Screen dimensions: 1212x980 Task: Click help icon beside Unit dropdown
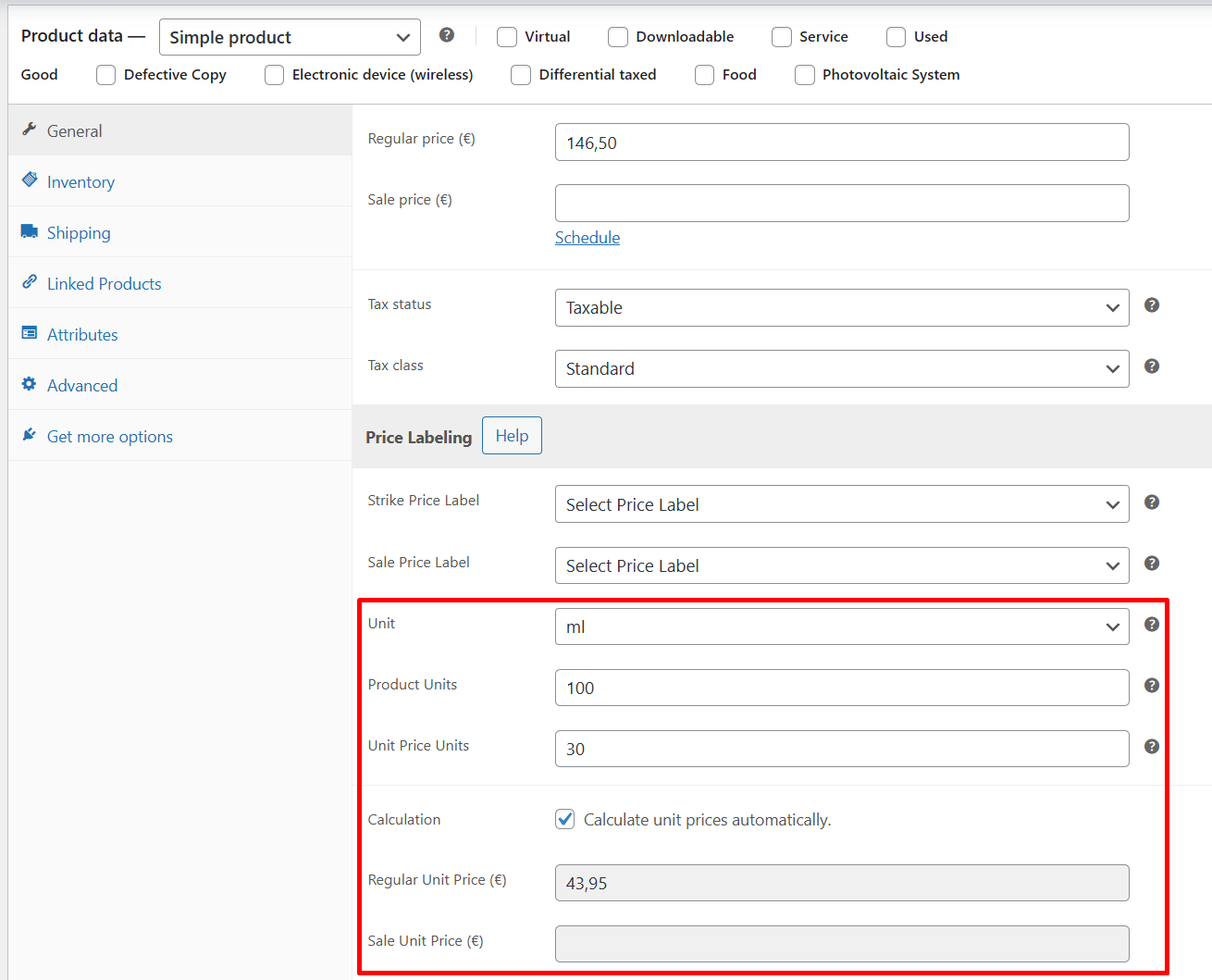1152,625
